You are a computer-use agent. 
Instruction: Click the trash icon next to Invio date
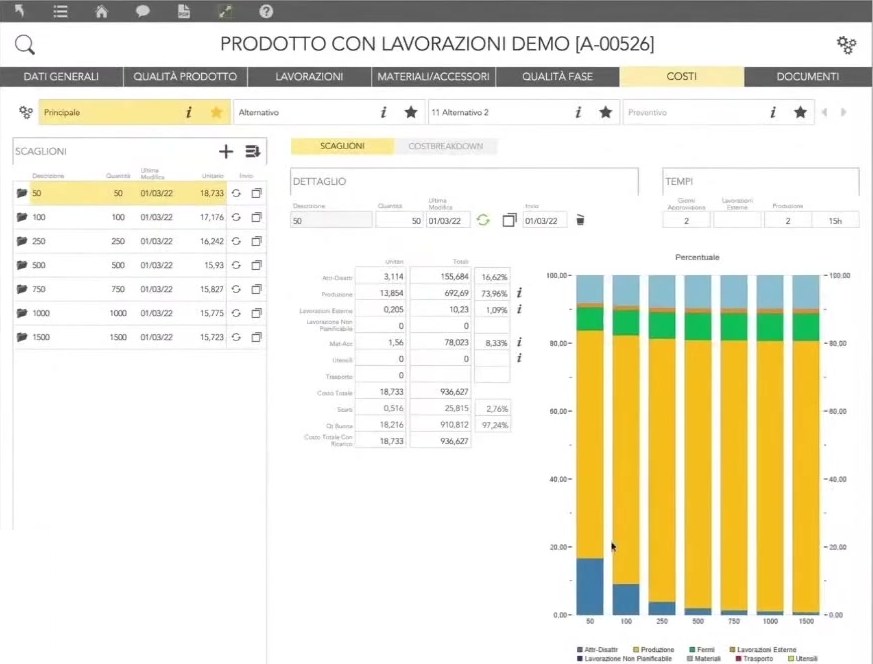[580, 220]
